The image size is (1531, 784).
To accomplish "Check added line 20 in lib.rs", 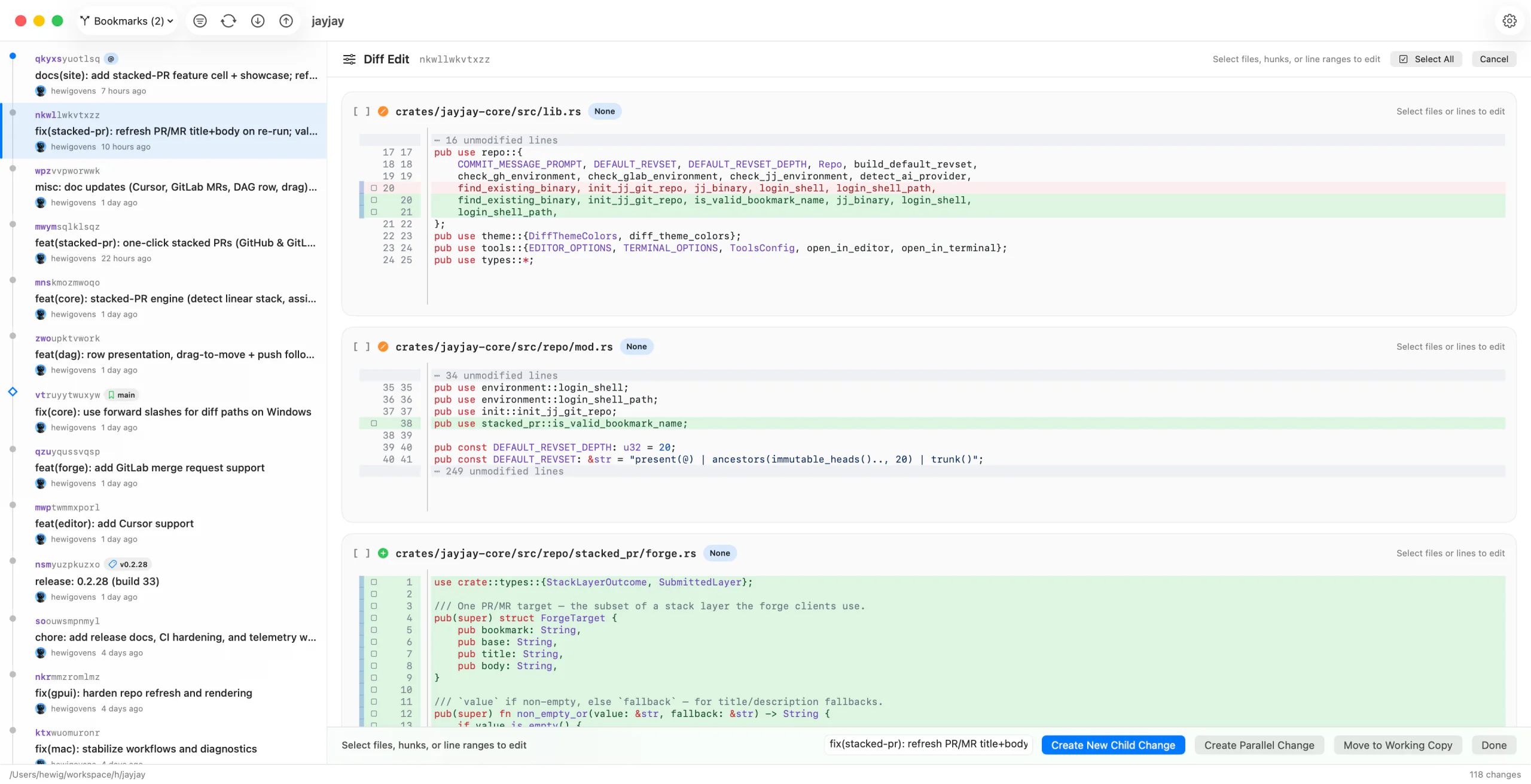I will pyautogui.click(x=374, y=200).
